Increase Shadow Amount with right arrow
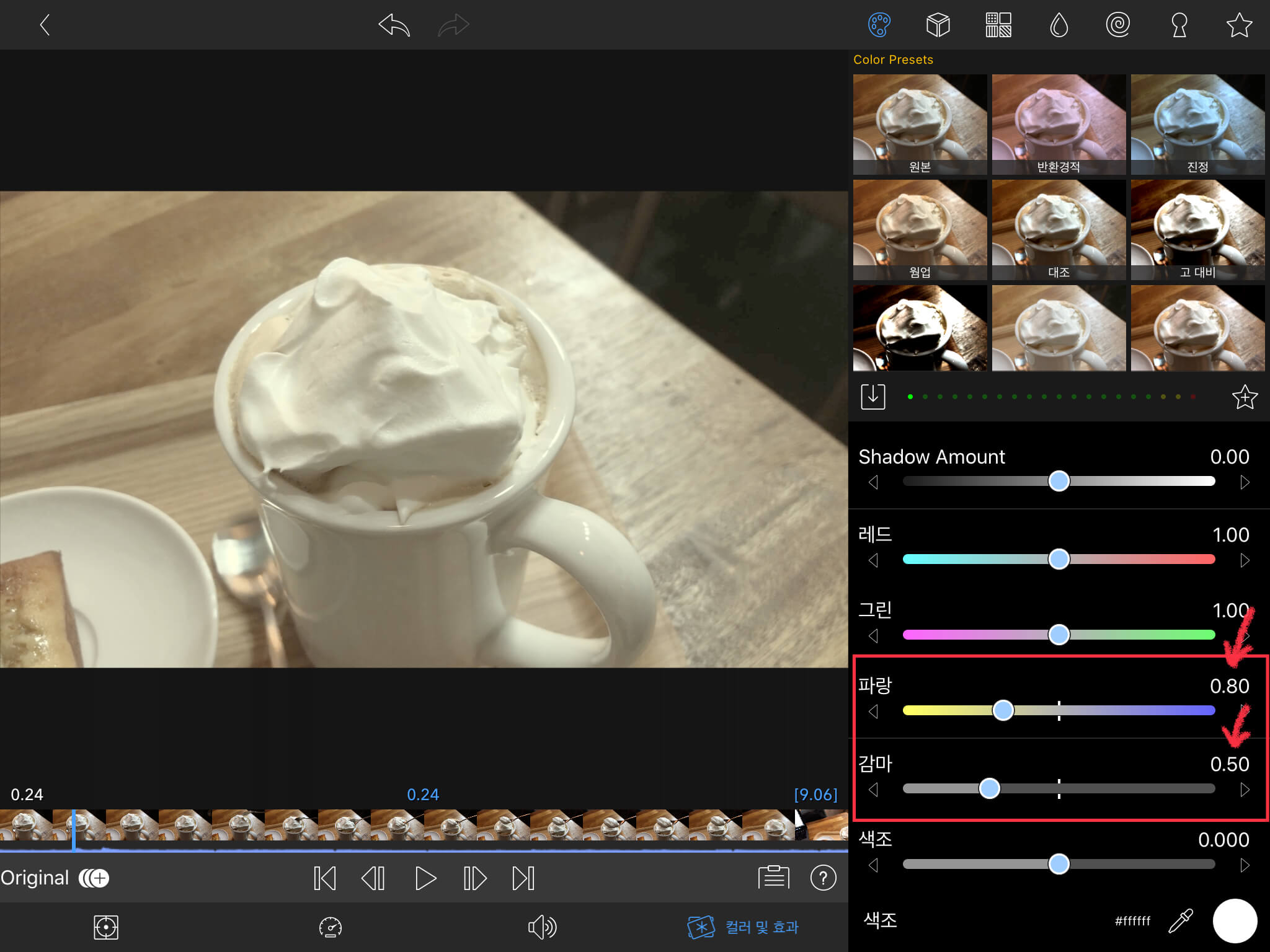The width and height of the screenshot is (1270, 952). click(x=1244, y=482)
